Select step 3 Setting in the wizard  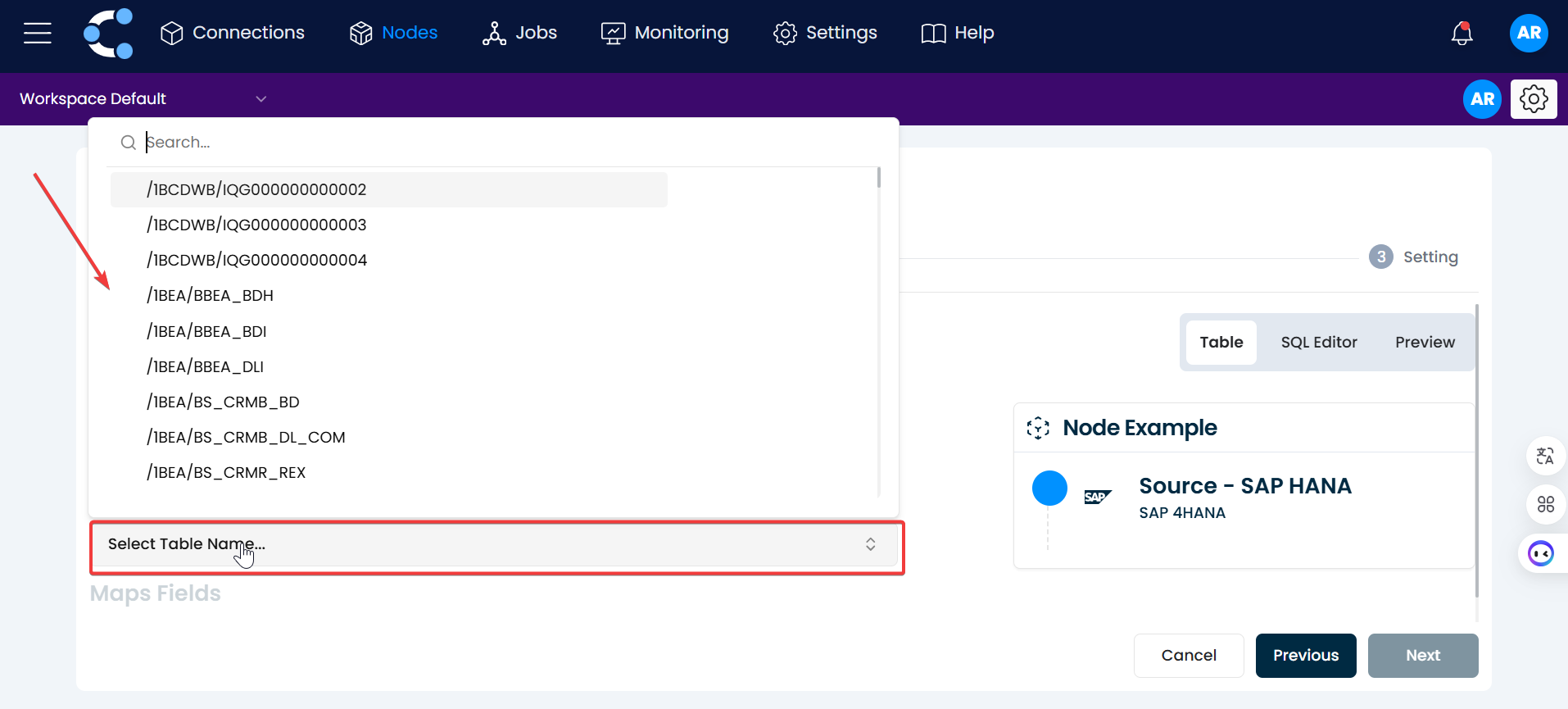pyautogui.click(x=1414, y=257)
